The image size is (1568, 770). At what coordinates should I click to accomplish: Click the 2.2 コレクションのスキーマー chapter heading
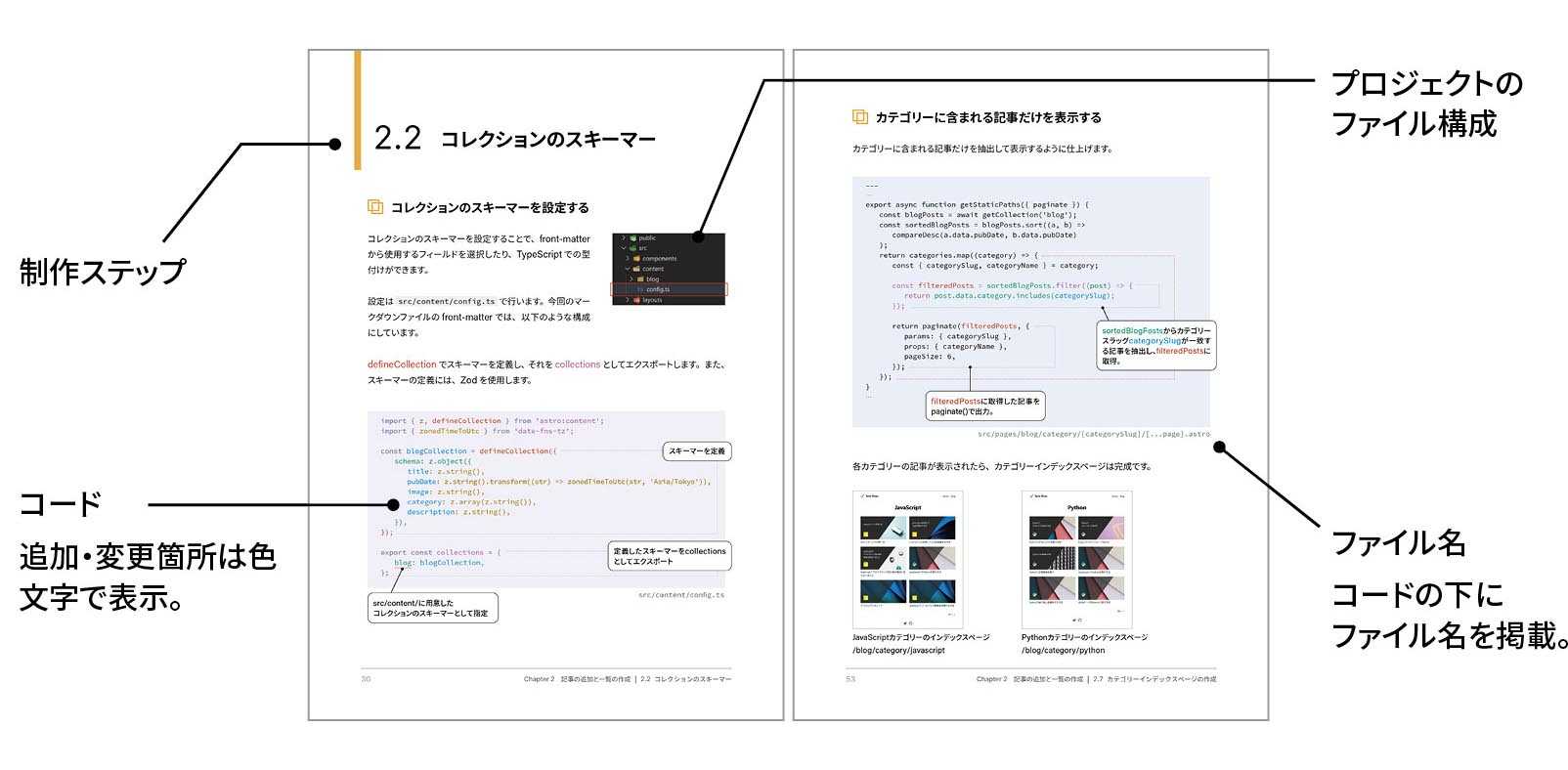pos(515,139)
